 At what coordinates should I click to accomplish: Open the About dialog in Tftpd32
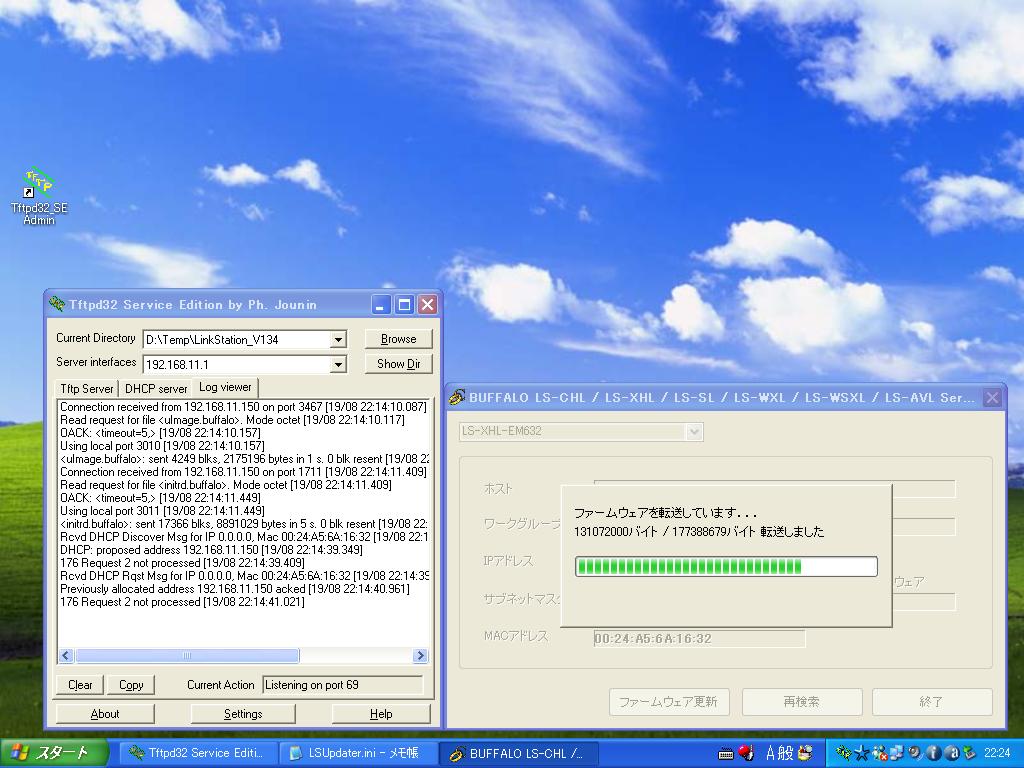click(x=105, y=714)
